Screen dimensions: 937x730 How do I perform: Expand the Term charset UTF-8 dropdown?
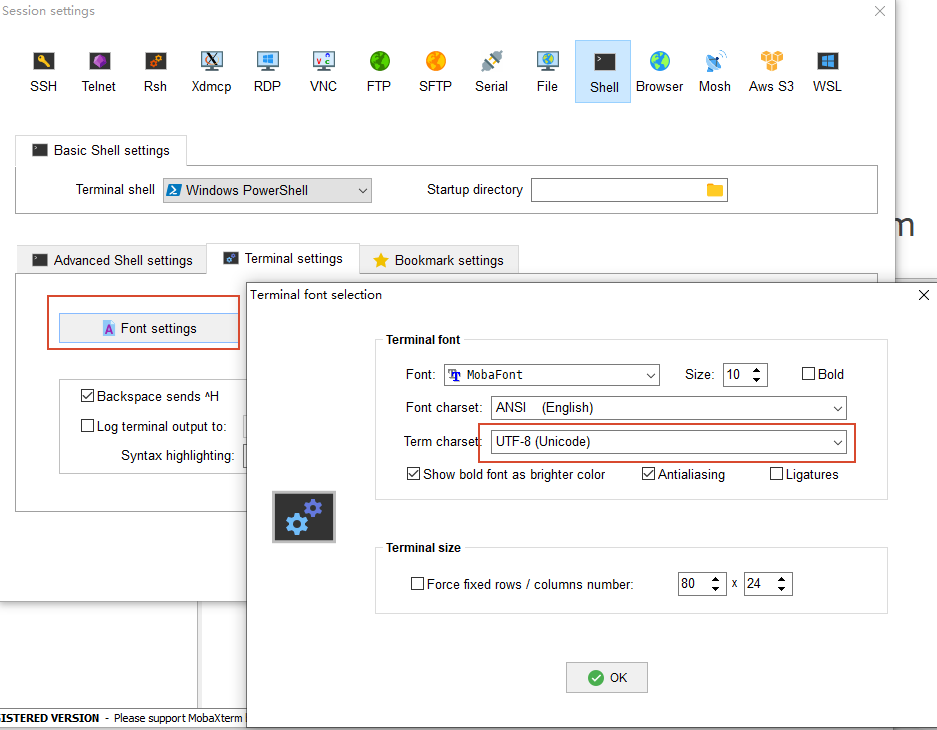(x=669, y=442)
